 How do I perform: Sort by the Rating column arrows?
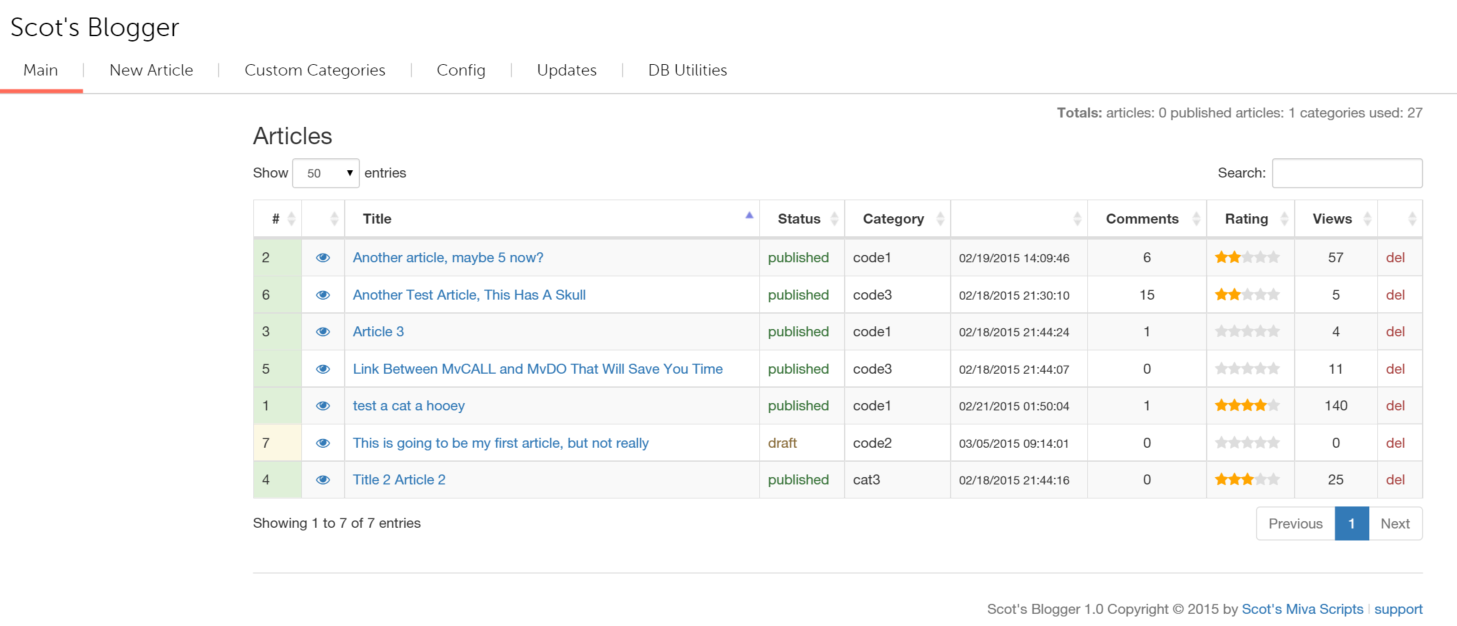tap(1283, 219)
